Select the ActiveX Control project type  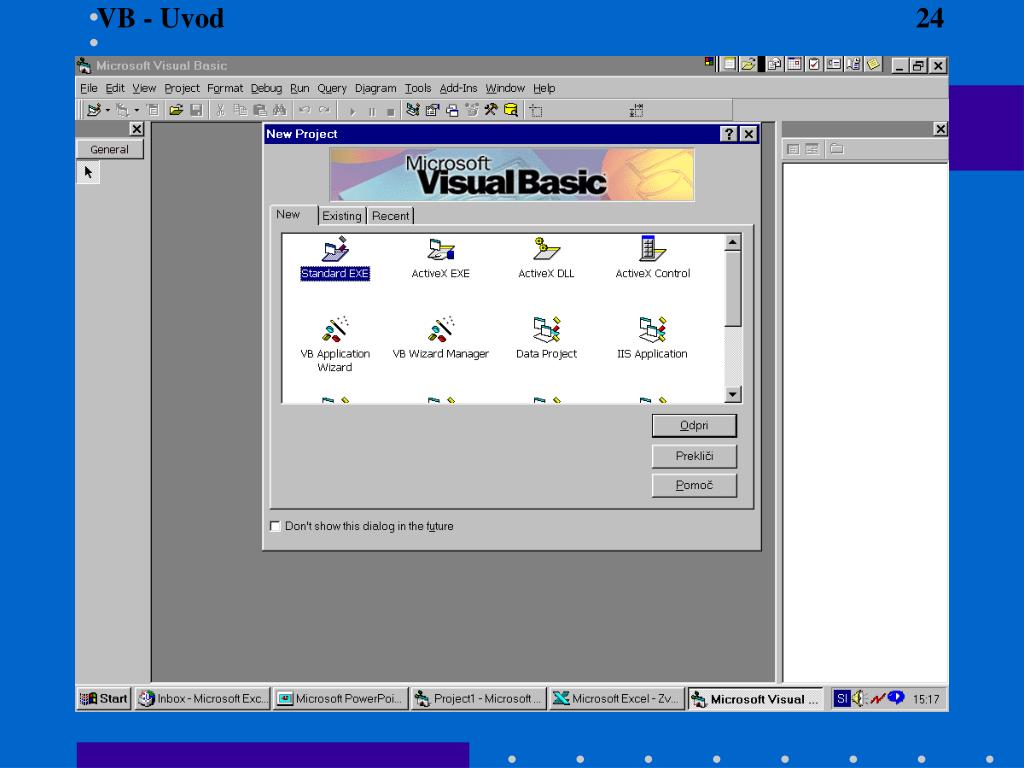652,259
